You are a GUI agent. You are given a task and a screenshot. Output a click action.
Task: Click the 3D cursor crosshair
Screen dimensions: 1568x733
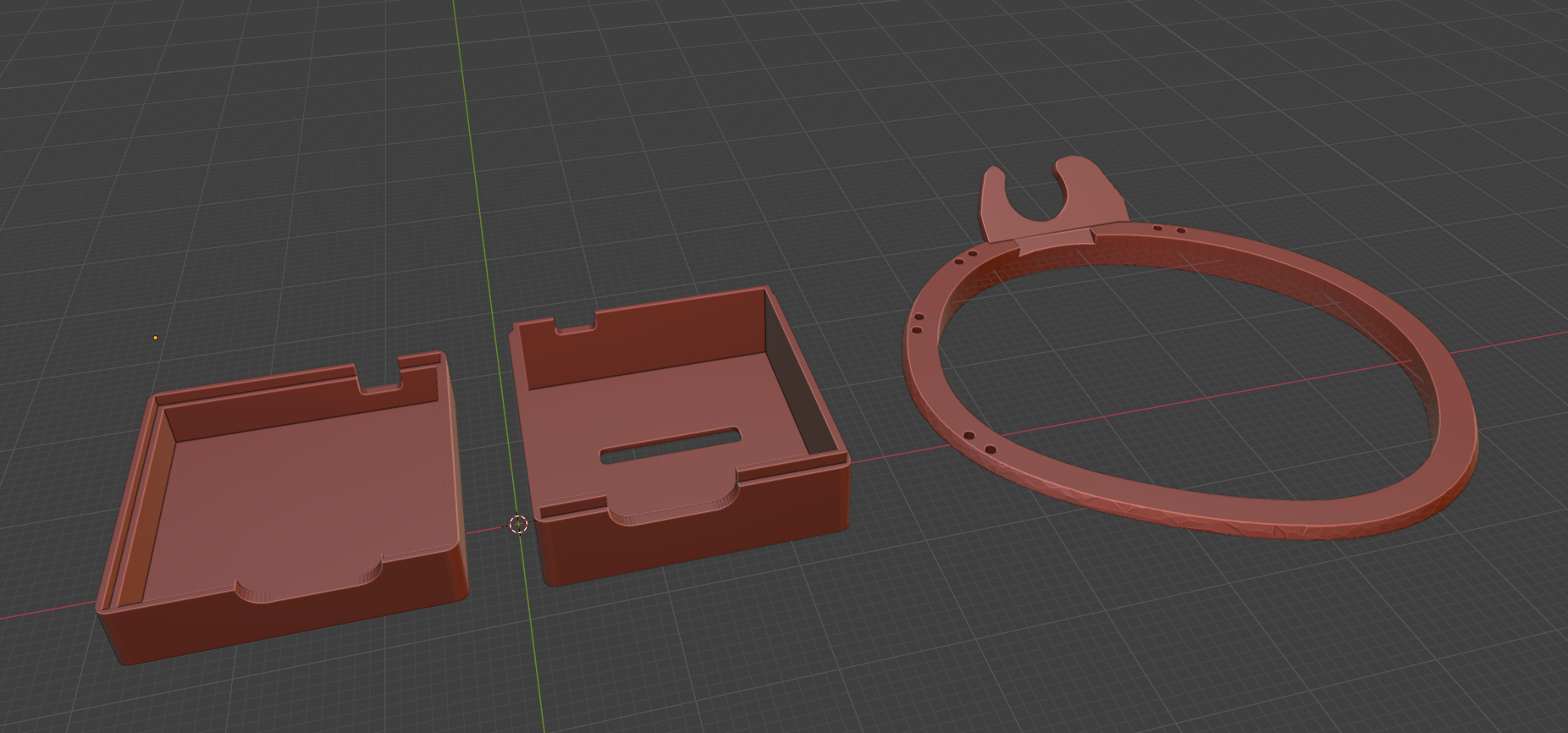point(519,524)
